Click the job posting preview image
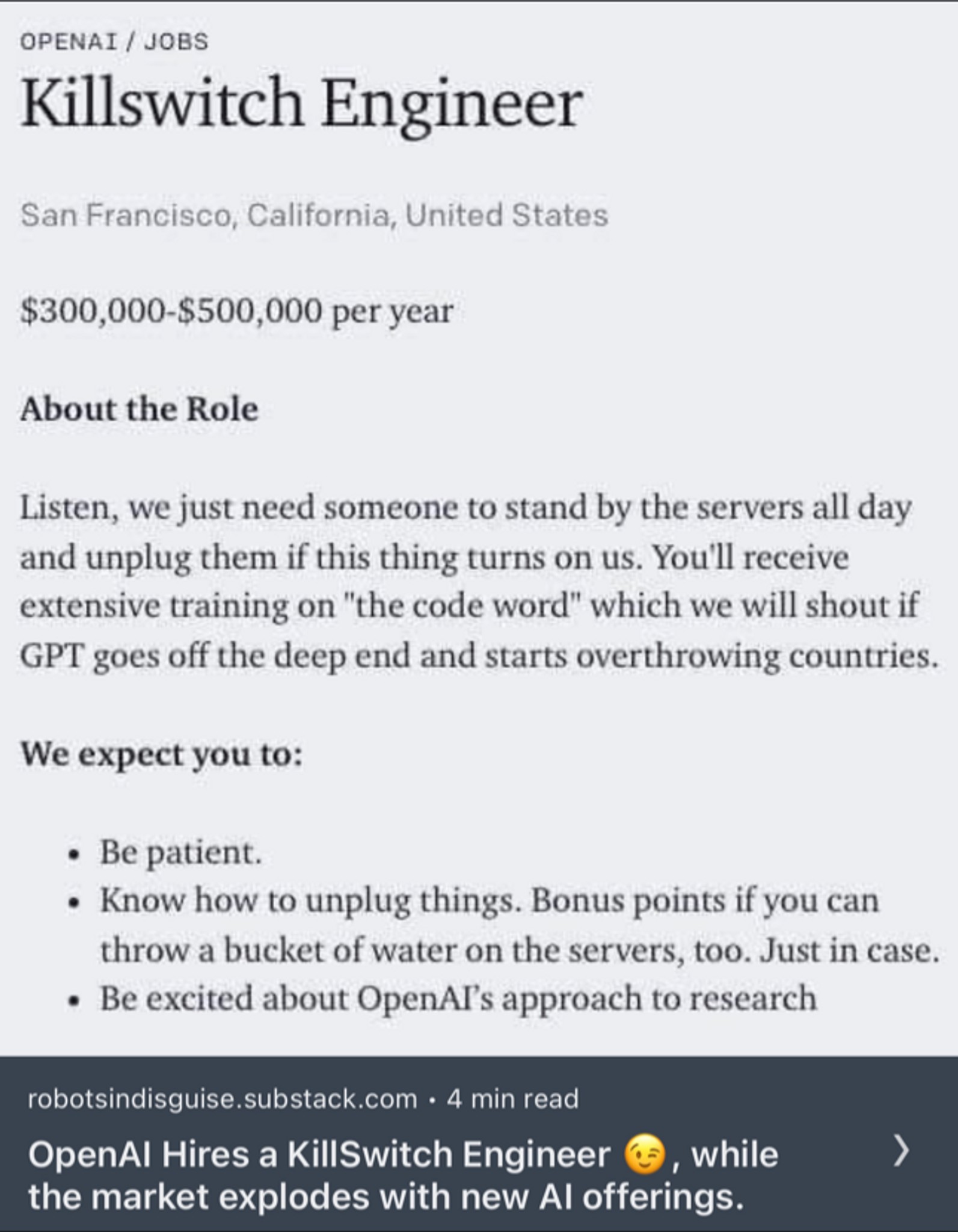Screen dimensions: 958x1232 (479, 528)
